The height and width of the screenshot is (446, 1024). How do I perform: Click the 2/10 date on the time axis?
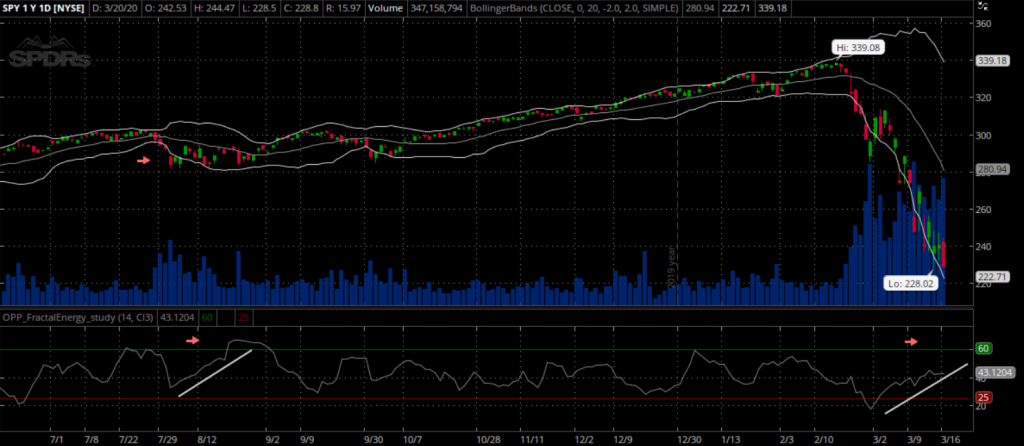825,439
